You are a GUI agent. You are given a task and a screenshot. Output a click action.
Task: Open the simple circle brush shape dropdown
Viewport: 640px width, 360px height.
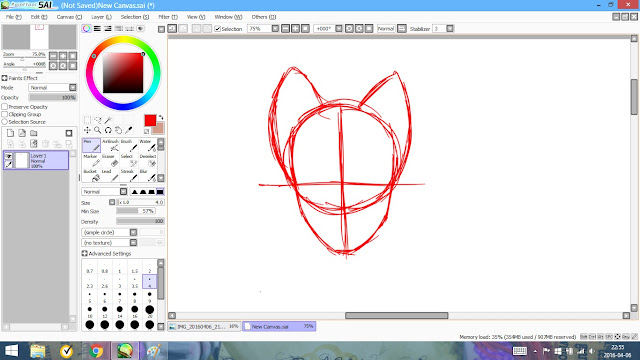pyautogui.click(x=109, y=232)
